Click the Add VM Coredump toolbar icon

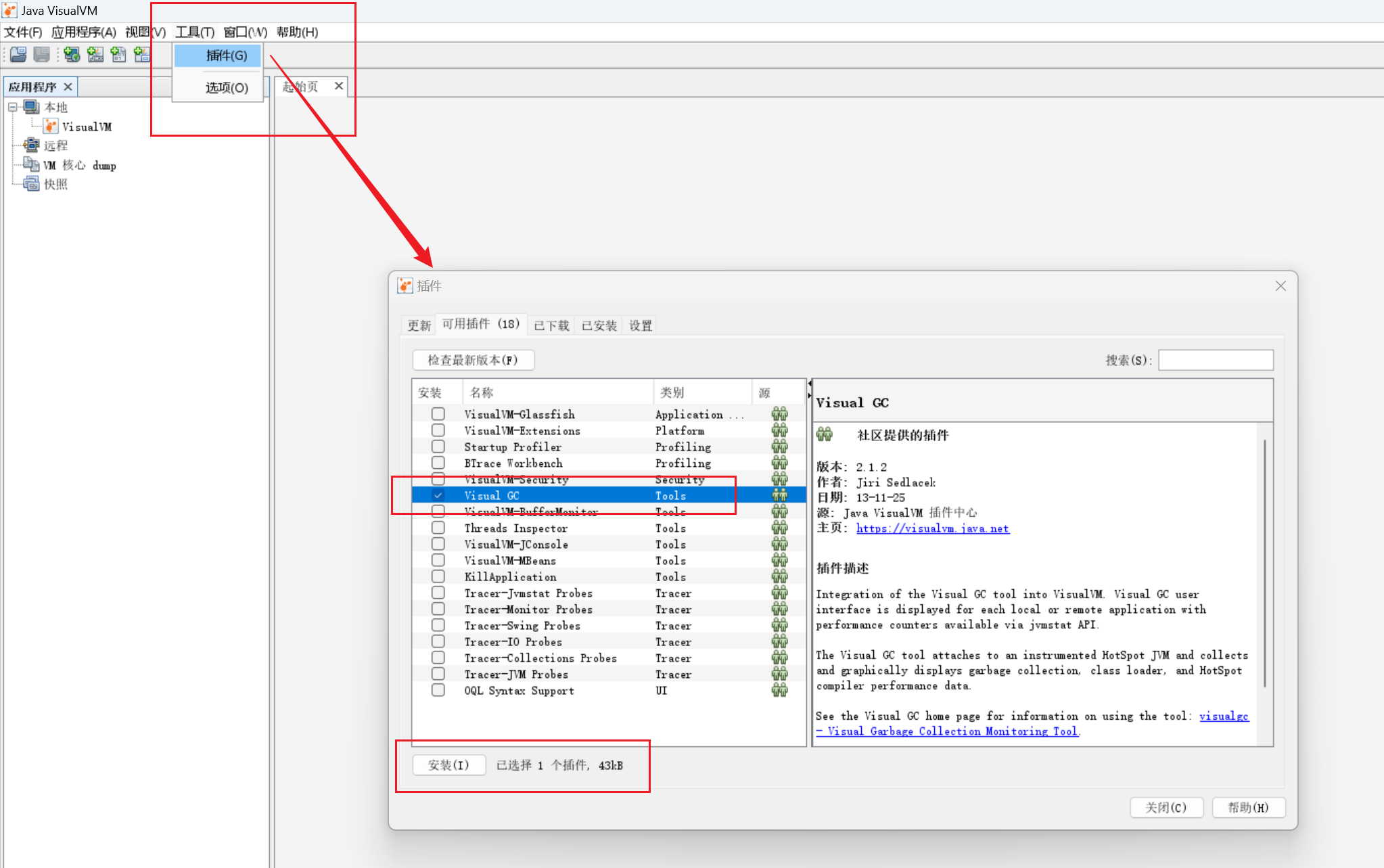pos(118,55)
